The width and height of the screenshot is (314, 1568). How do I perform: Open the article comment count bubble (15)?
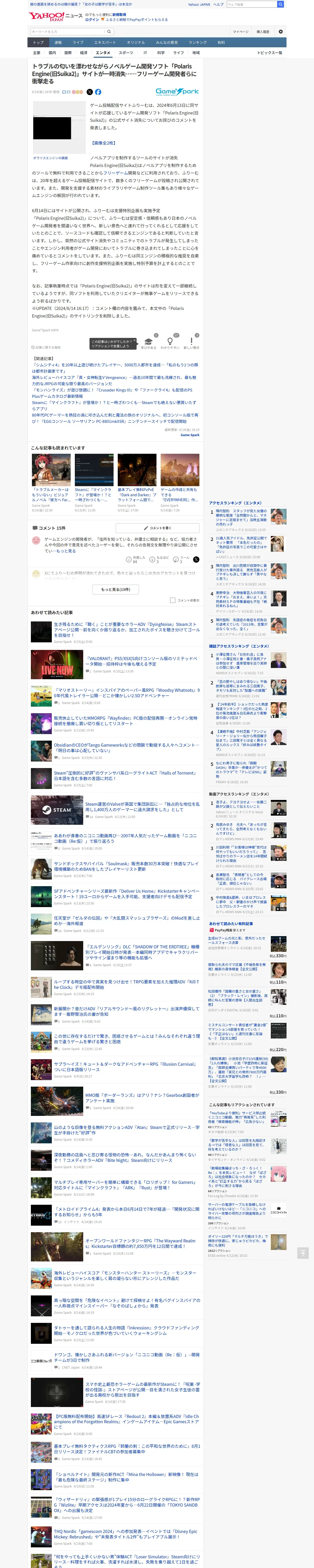(66, 92)
